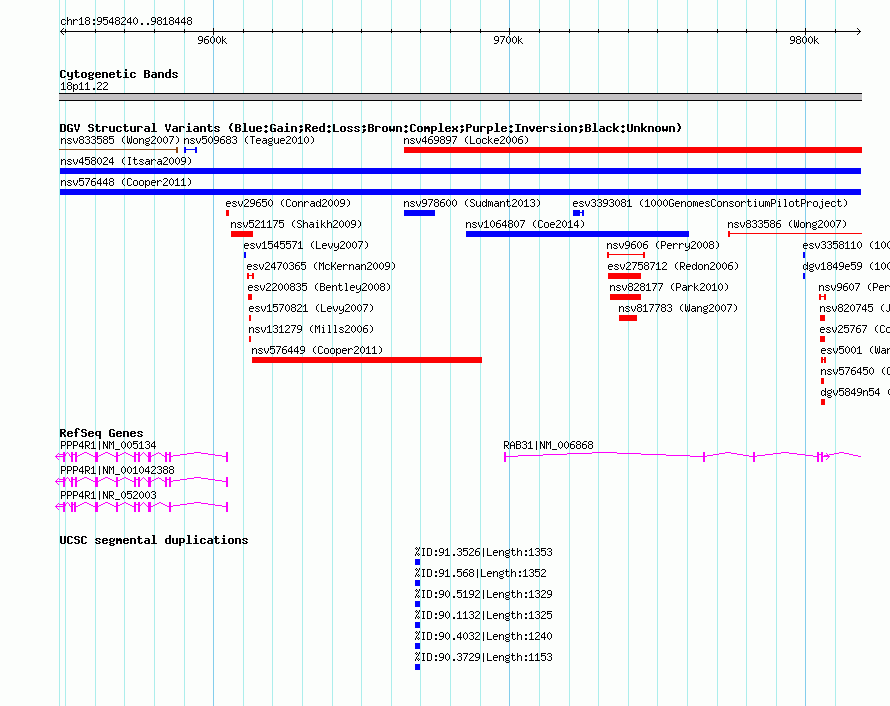Open the nsv833585 (Wong2007) label

coord(120,140)
